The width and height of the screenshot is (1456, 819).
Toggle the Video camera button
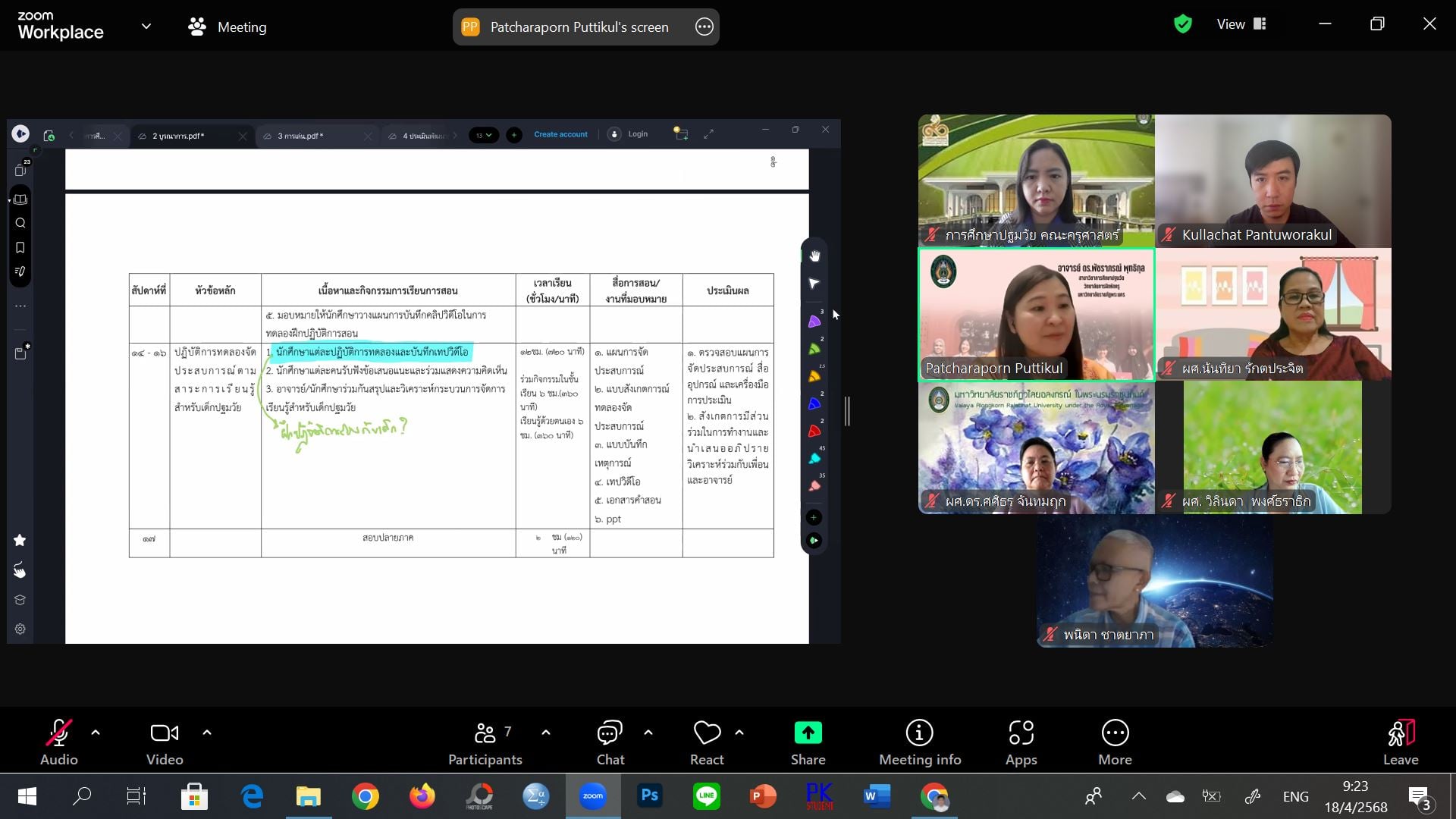coord(164,742)
